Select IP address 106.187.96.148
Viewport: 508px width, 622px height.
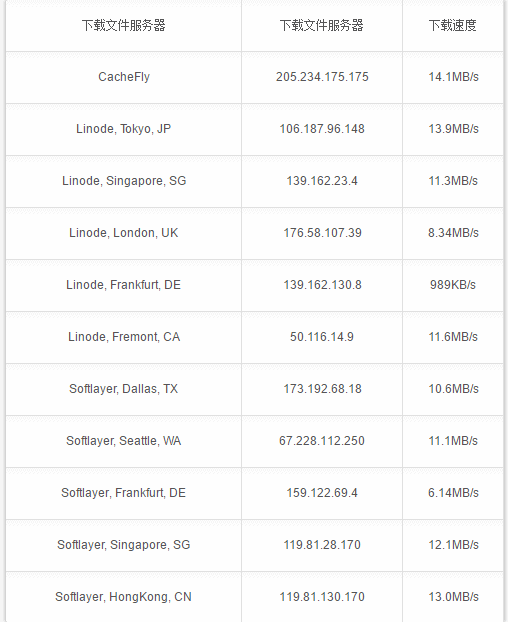[x=322, y=129]
